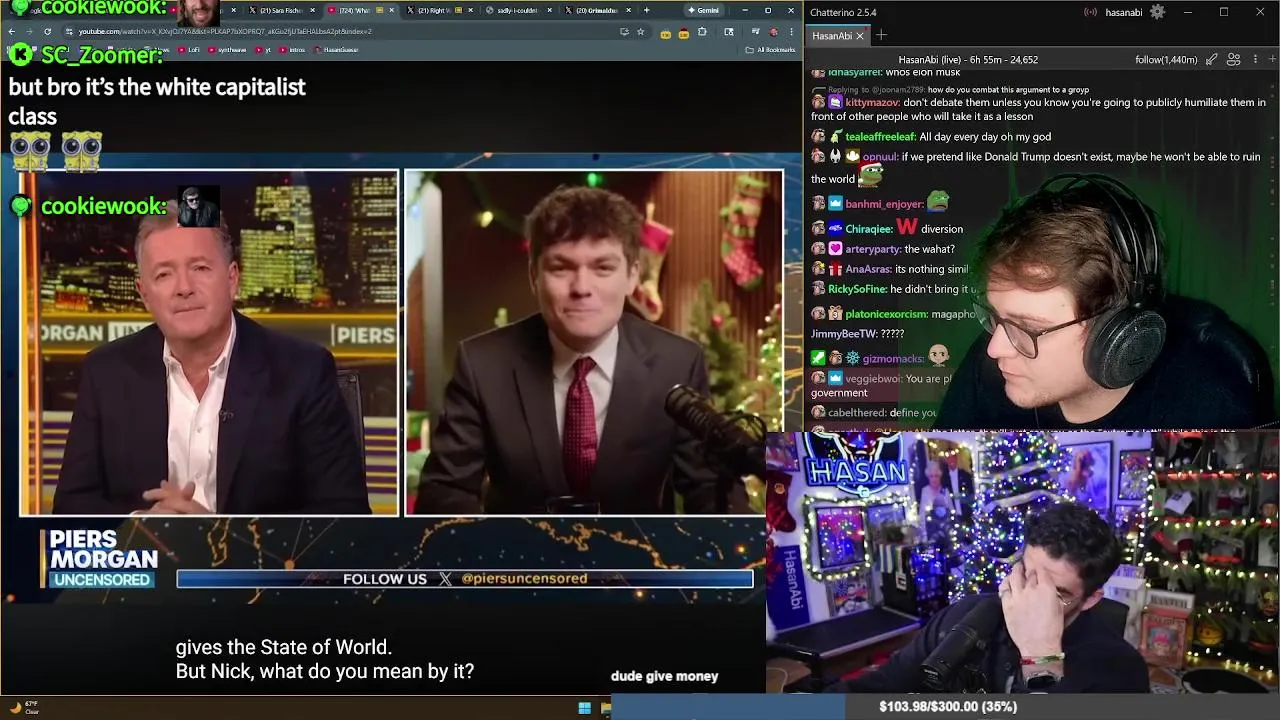Switch to the Sara Fischer X tab
1280x720 pixels.
coord(280,10)
